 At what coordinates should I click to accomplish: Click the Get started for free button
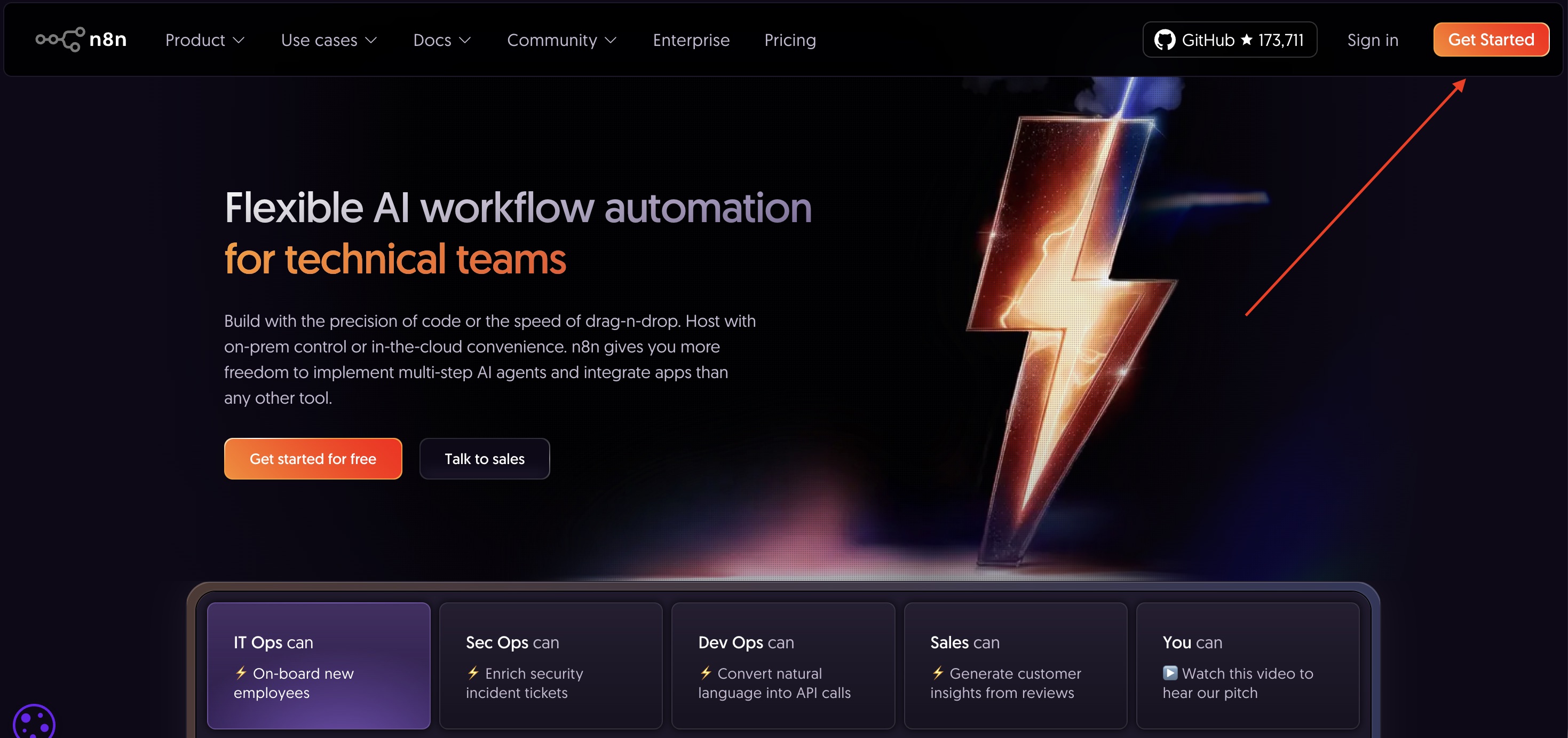click(x=313, y=459)
